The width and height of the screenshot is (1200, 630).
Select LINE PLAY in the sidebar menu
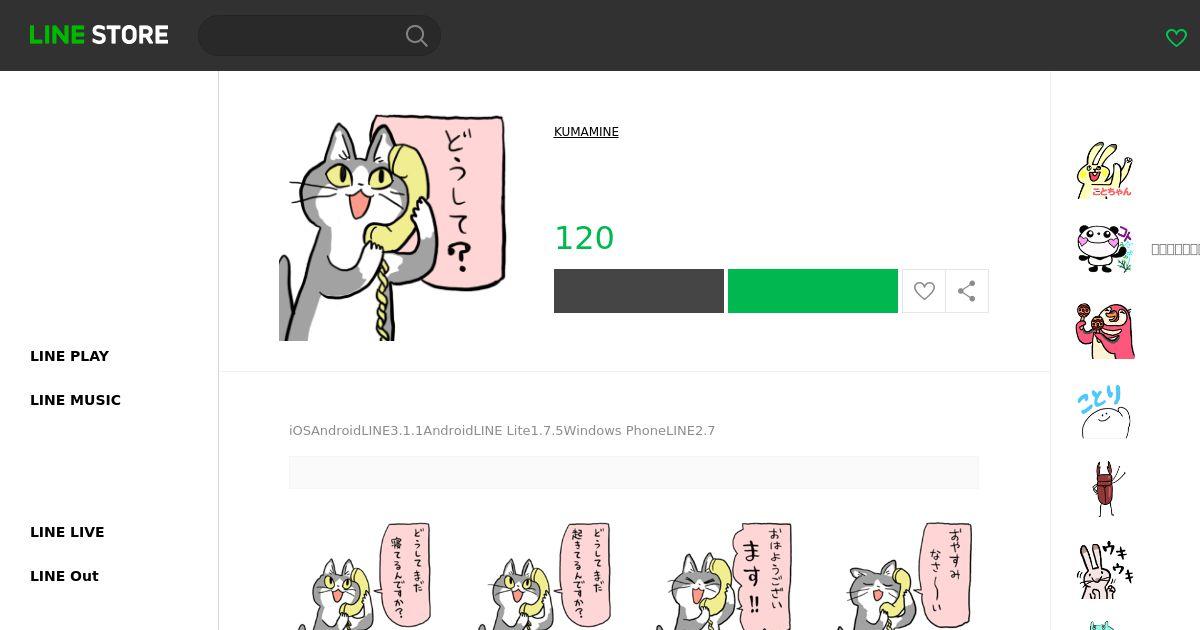click(x=69, y=356)
